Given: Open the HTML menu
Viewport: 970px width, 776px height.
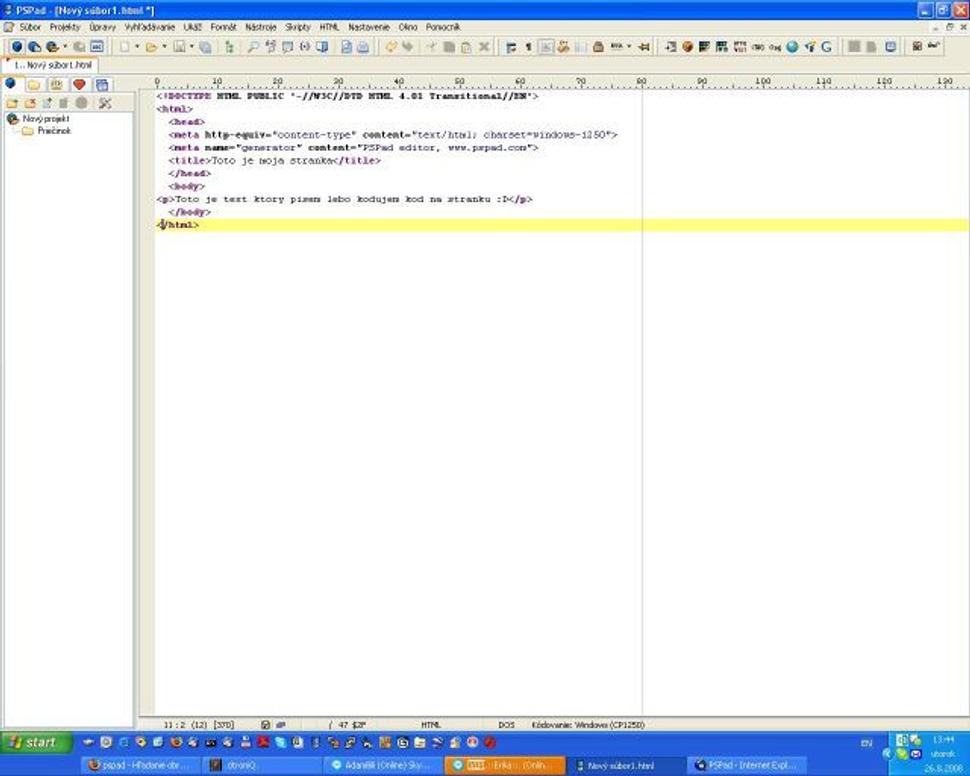Looking at the screenshot, I should point(329,27).
